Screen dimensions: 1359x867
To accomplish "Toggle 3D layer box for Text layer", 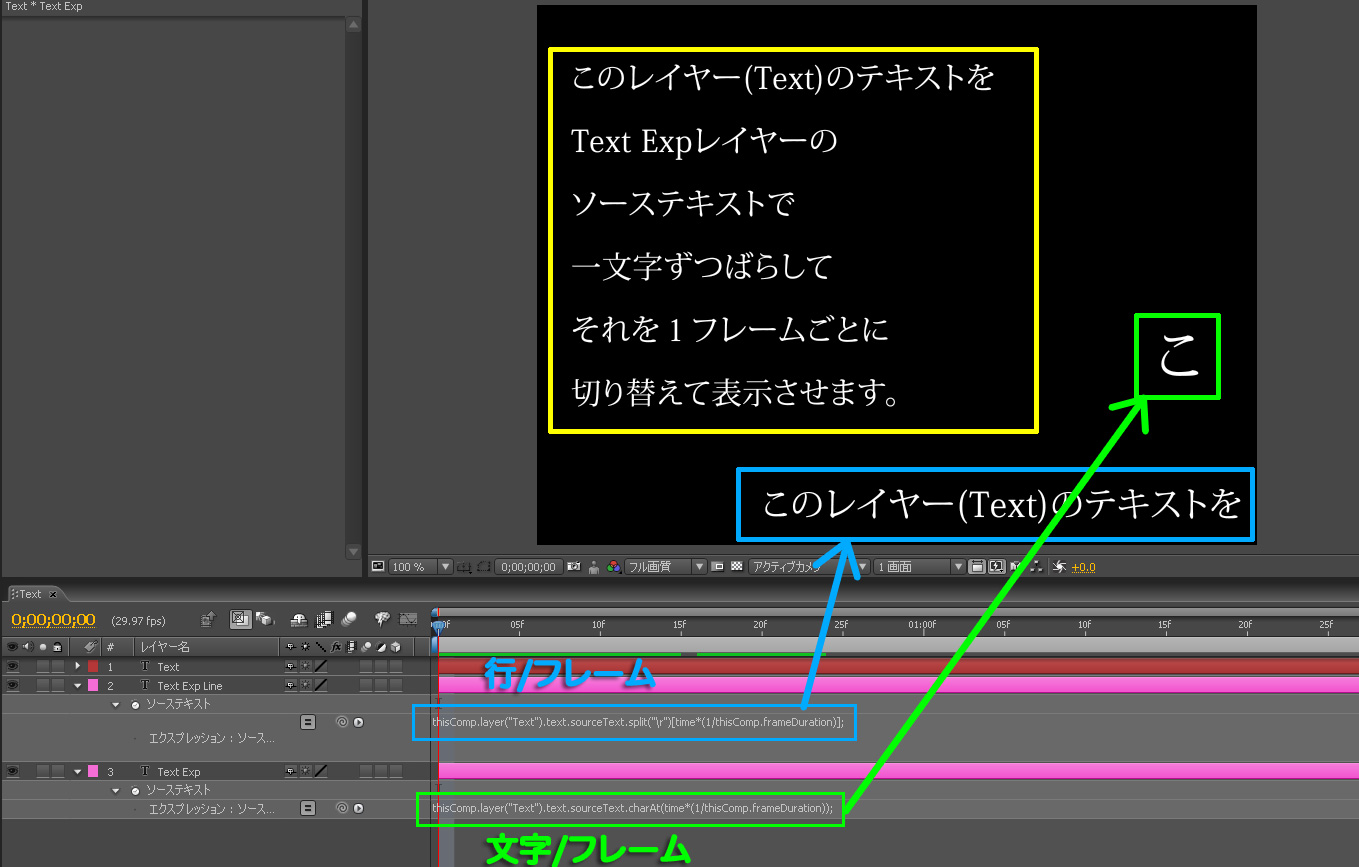I will click(396, 666).
